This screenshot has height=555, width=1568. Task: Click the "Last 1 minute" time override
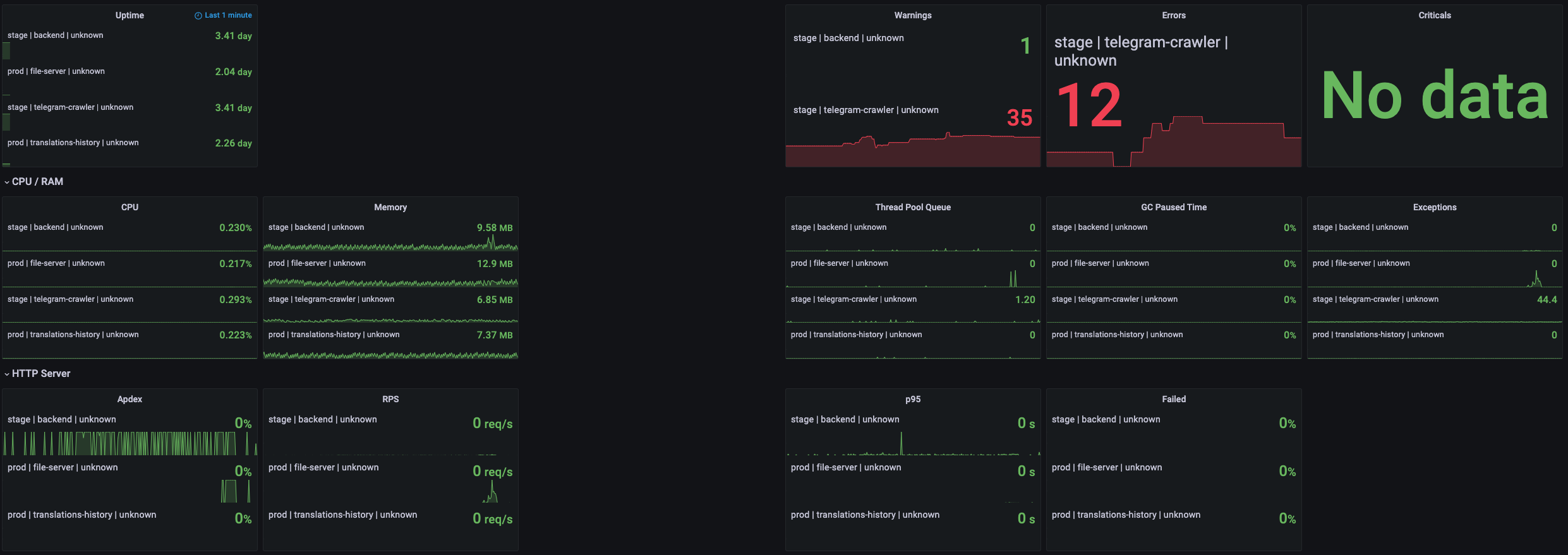[228, 15]
